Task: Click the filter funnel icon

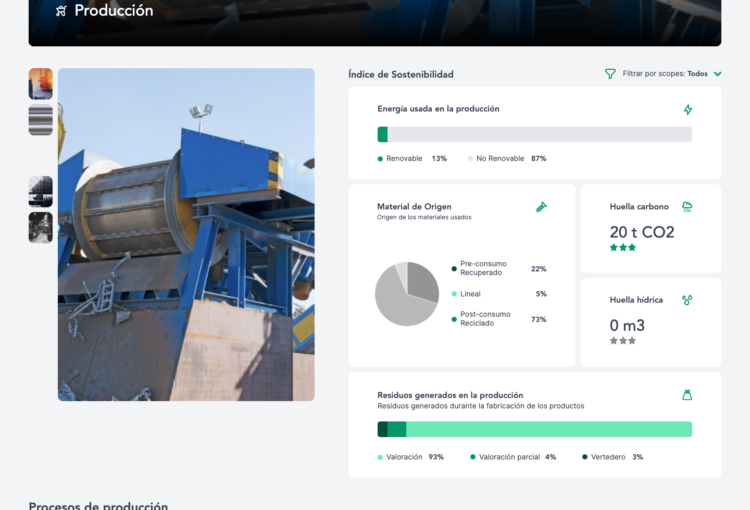Action: point(610,74)
